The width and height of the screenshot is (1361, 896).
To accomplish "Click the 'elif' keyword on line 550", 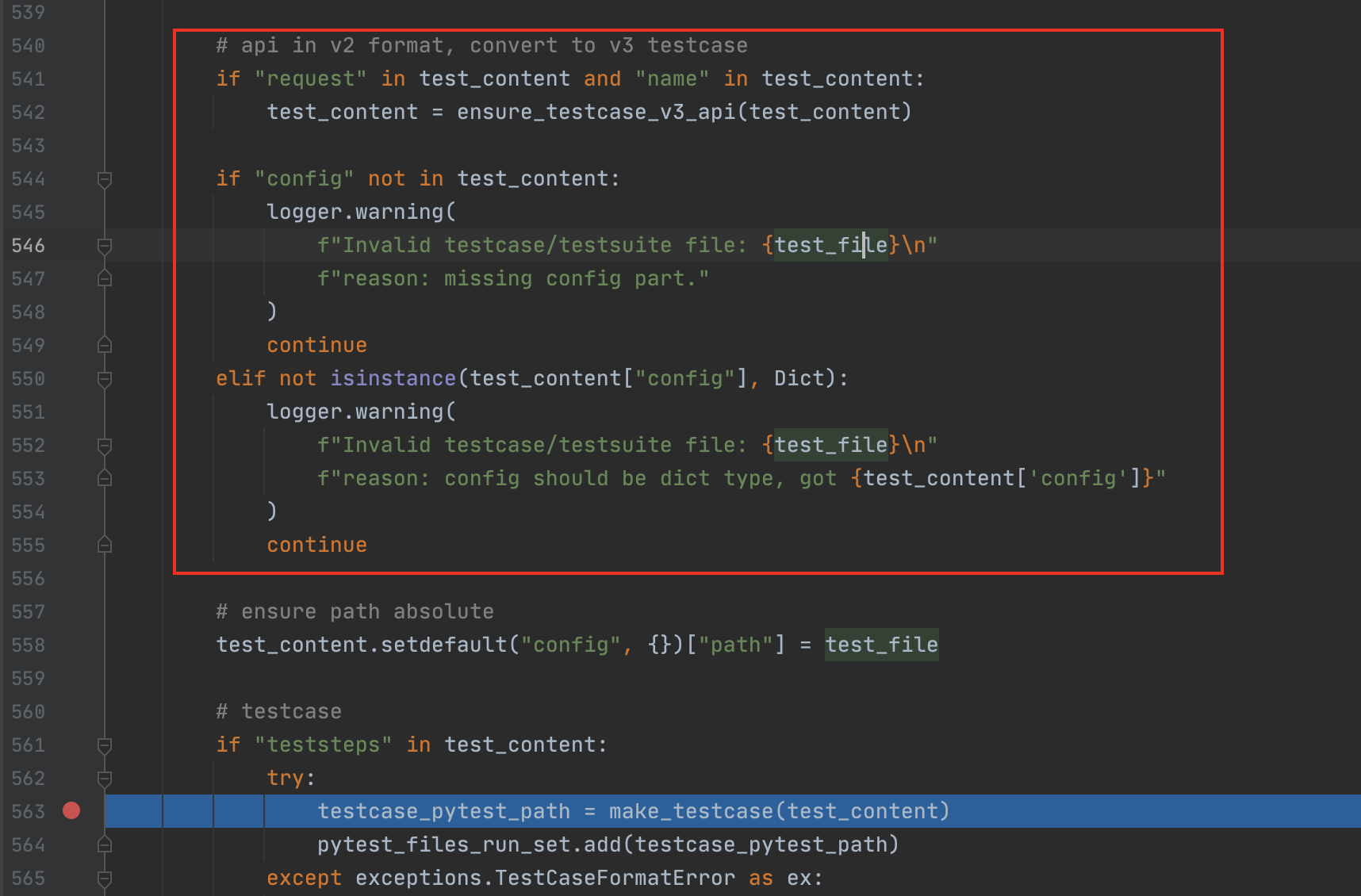I will click(241, 378).
